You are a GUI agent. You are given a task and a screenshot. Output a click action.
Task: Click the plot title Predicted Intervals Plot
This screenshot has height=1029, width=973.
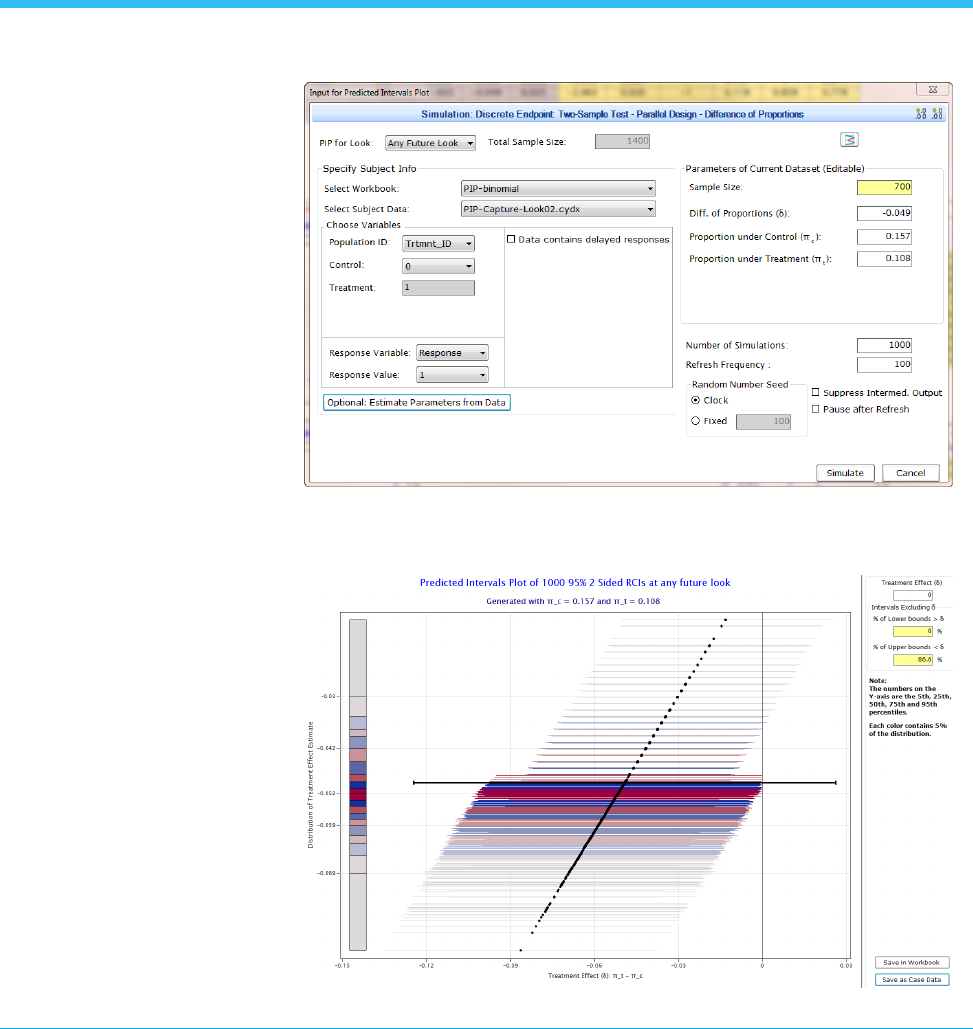point(575,583)
